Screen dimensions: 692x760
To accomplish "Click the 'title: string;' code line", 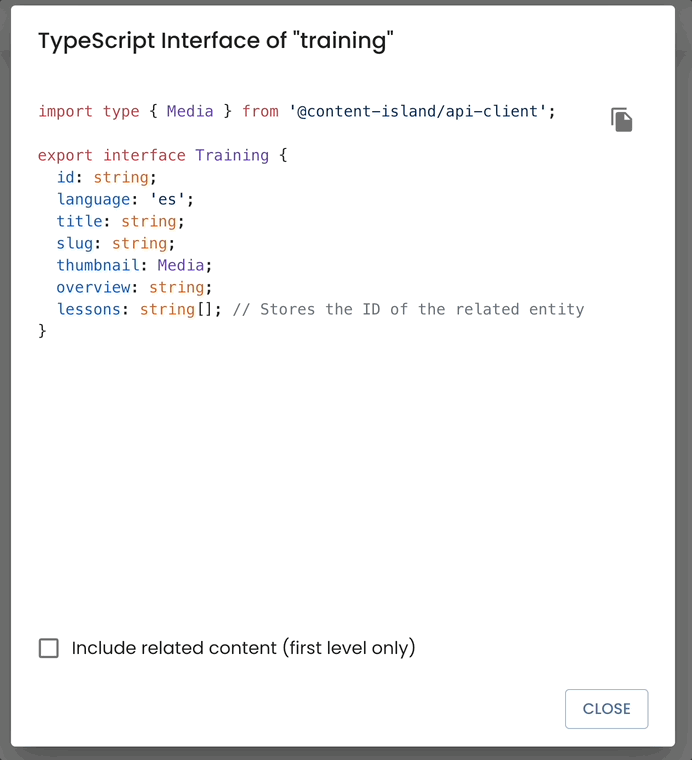I will pyautogui.click(x=120, y=222).
